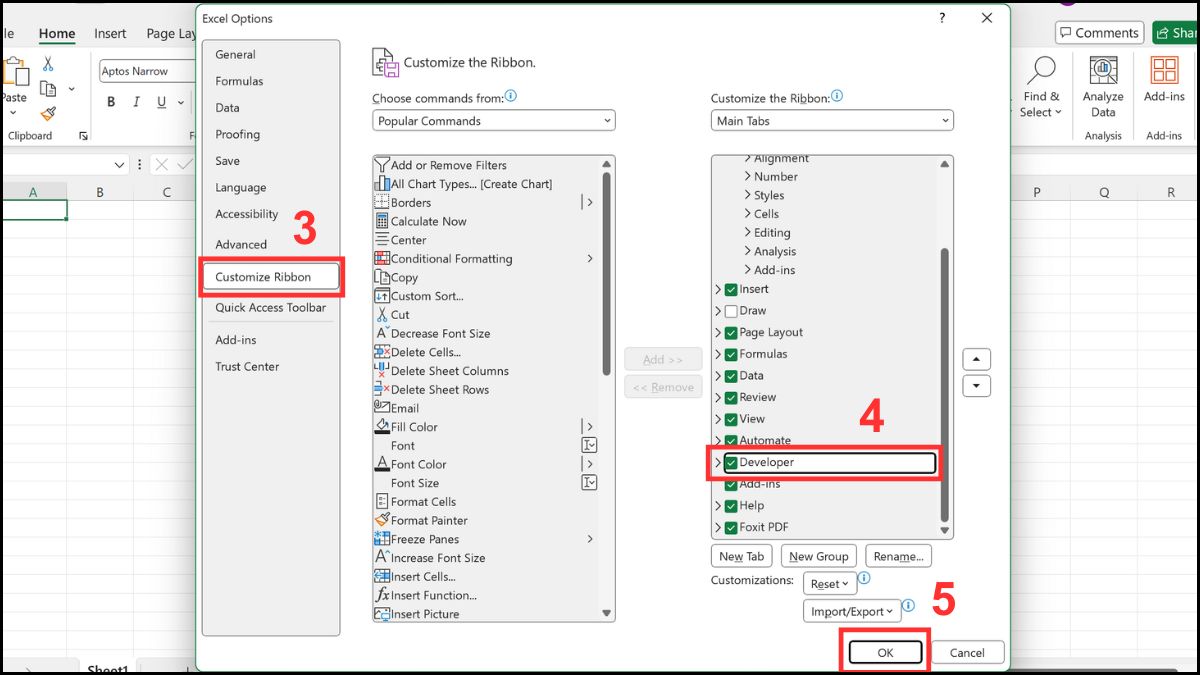Uncheck the Developer tab checkbox
The image size is (1200, 675).
coord(731,462)
